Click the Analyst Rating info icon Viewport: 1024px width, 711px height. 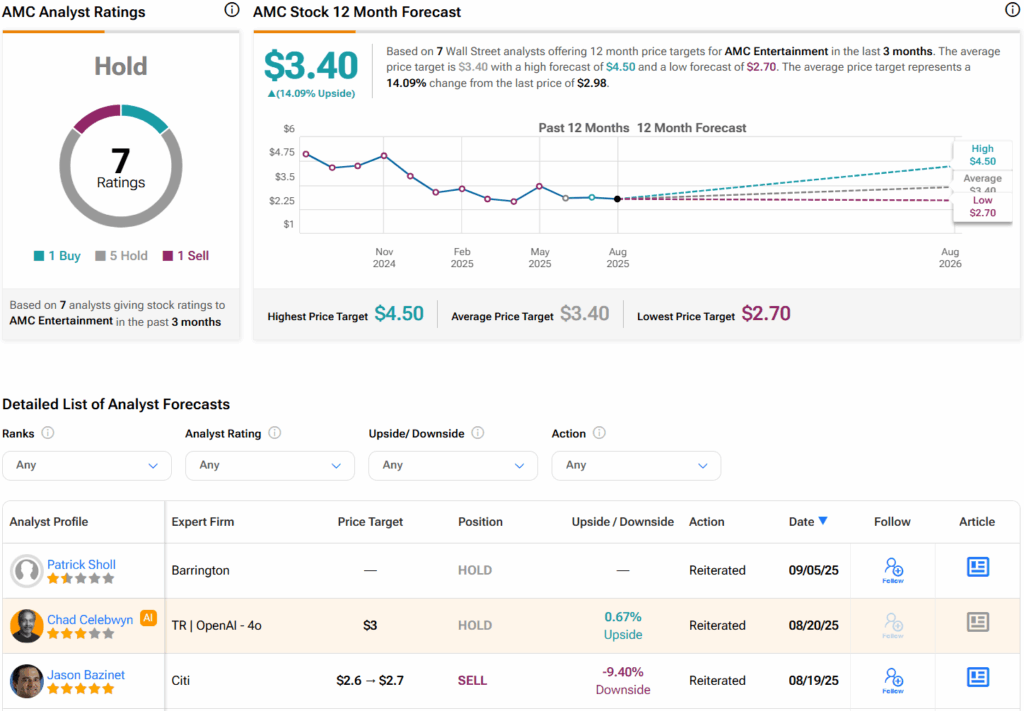coord(275,433)
